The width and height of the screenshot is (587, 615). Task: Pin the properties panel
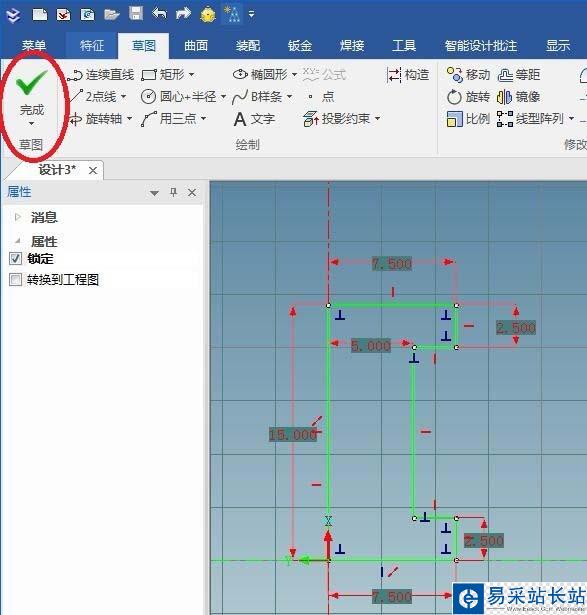point(173,192)
